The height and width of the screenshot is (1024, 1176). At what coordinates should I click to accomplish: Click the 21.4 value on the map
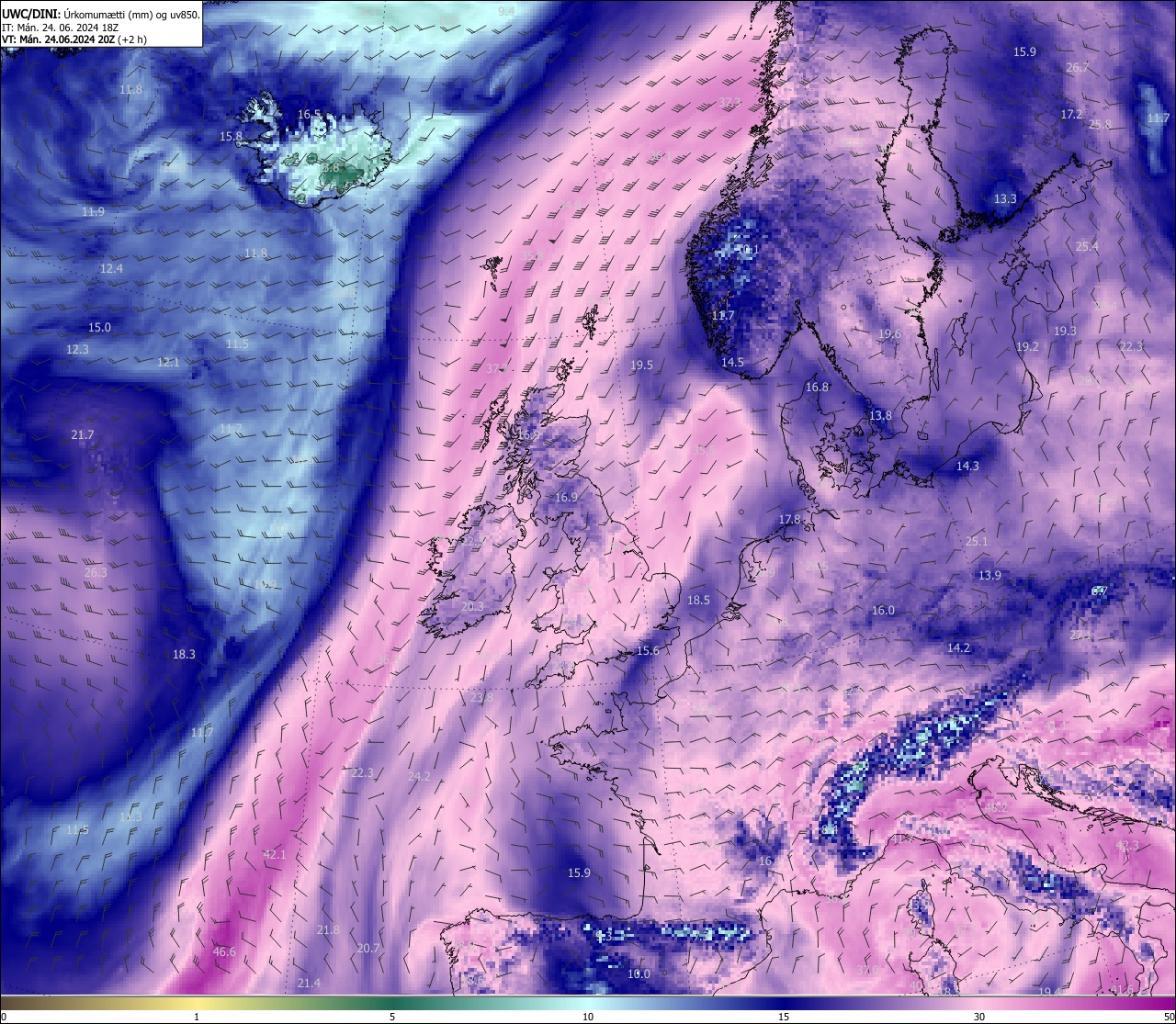309,983
